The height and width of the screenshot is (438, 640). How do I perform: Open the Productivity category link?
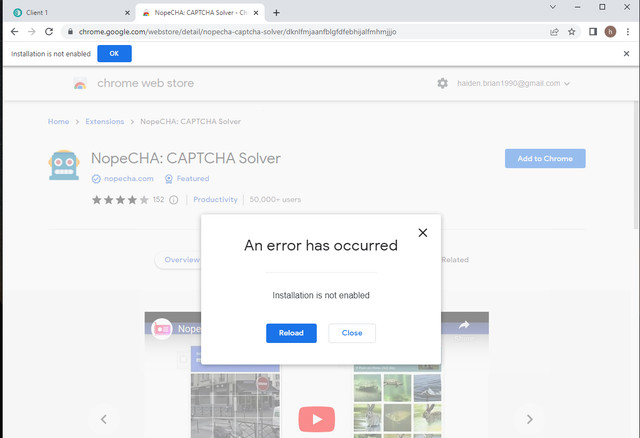pos(216,200)
